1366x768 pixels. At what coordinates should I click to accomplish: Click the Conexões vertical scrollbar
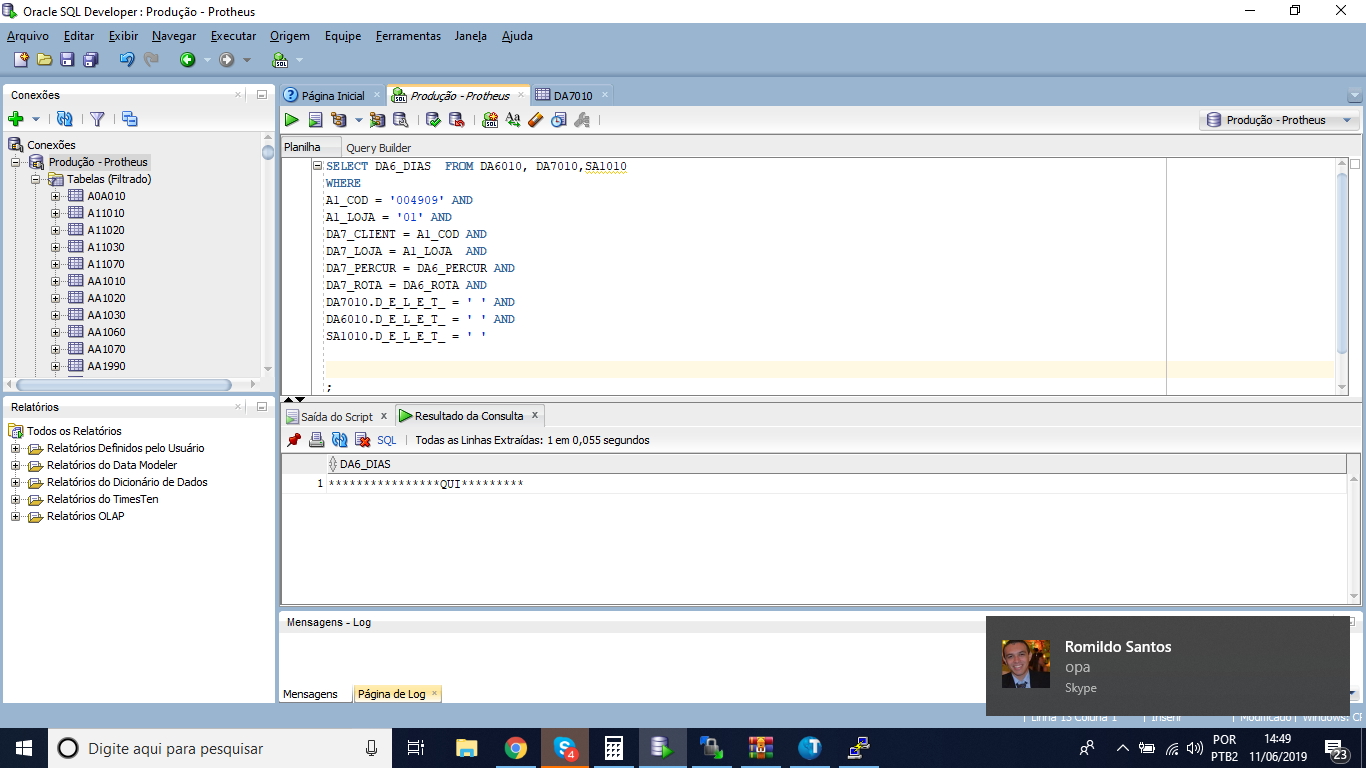point(268,255)
